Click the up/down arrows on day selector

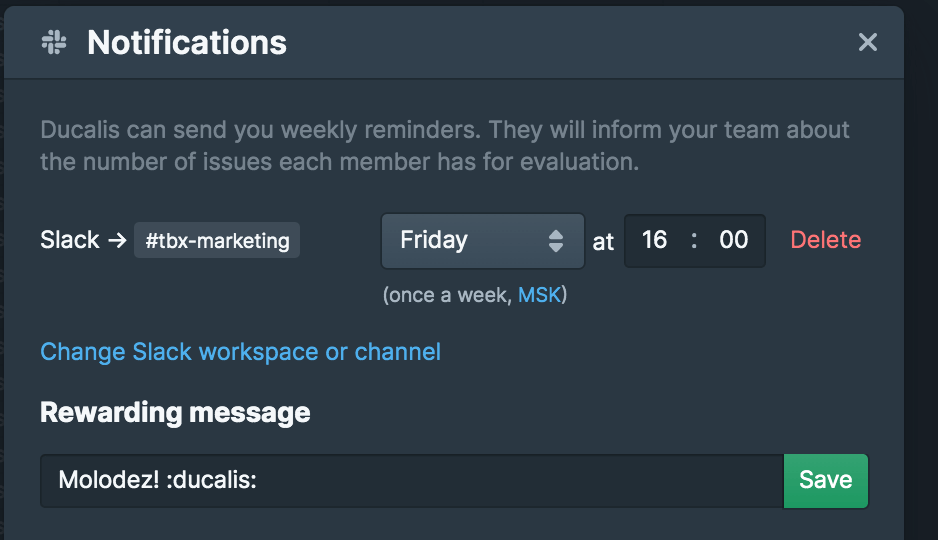(x=556, y=240)
